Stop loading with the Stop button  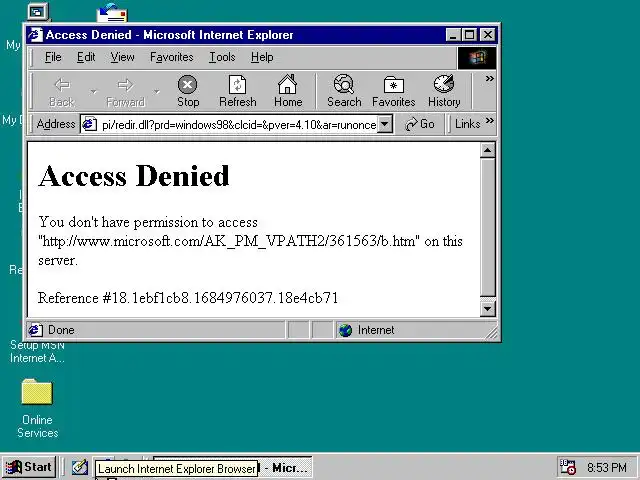[x=188, y=91]
